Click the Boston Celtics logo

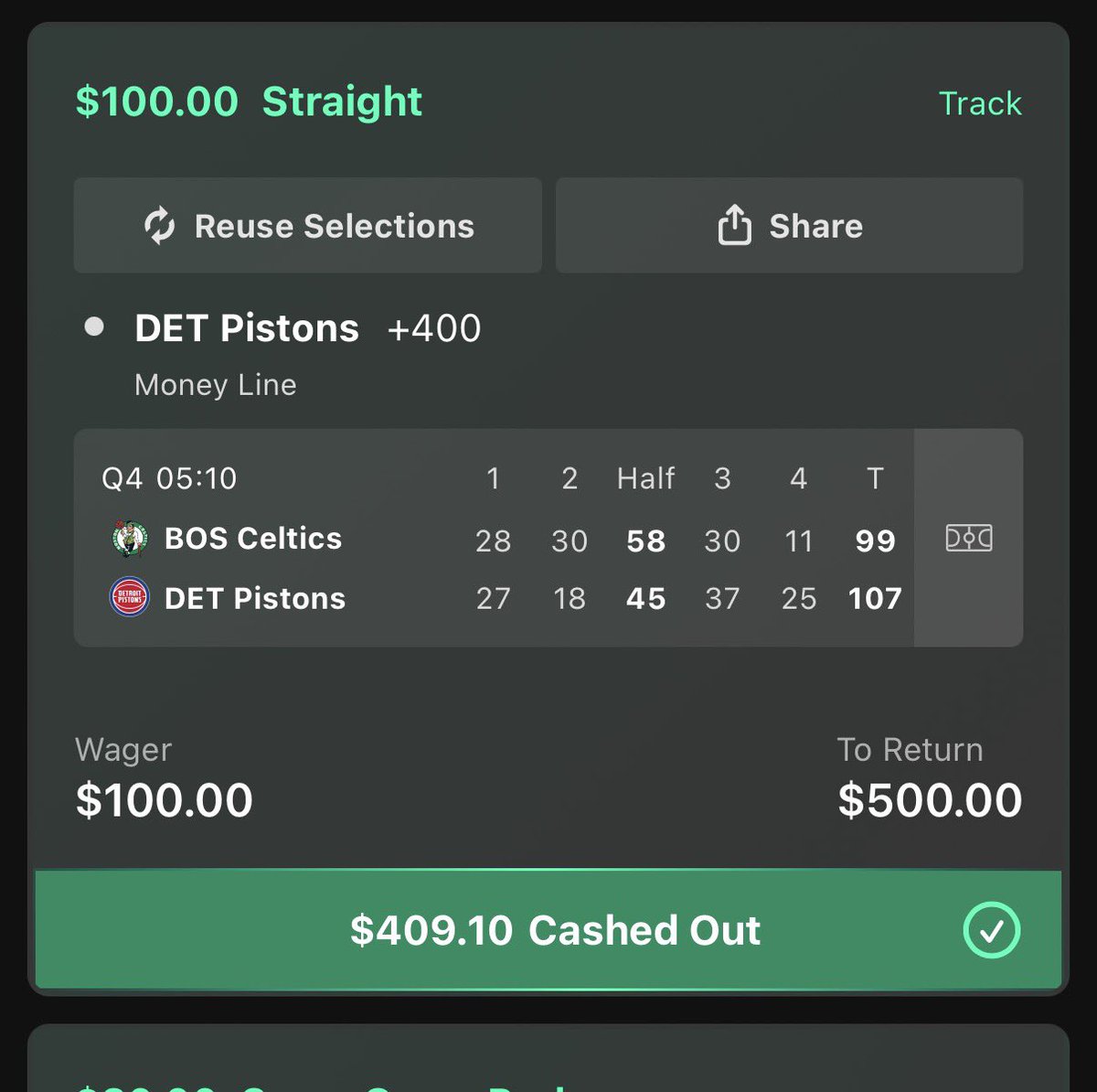[130, 539]
